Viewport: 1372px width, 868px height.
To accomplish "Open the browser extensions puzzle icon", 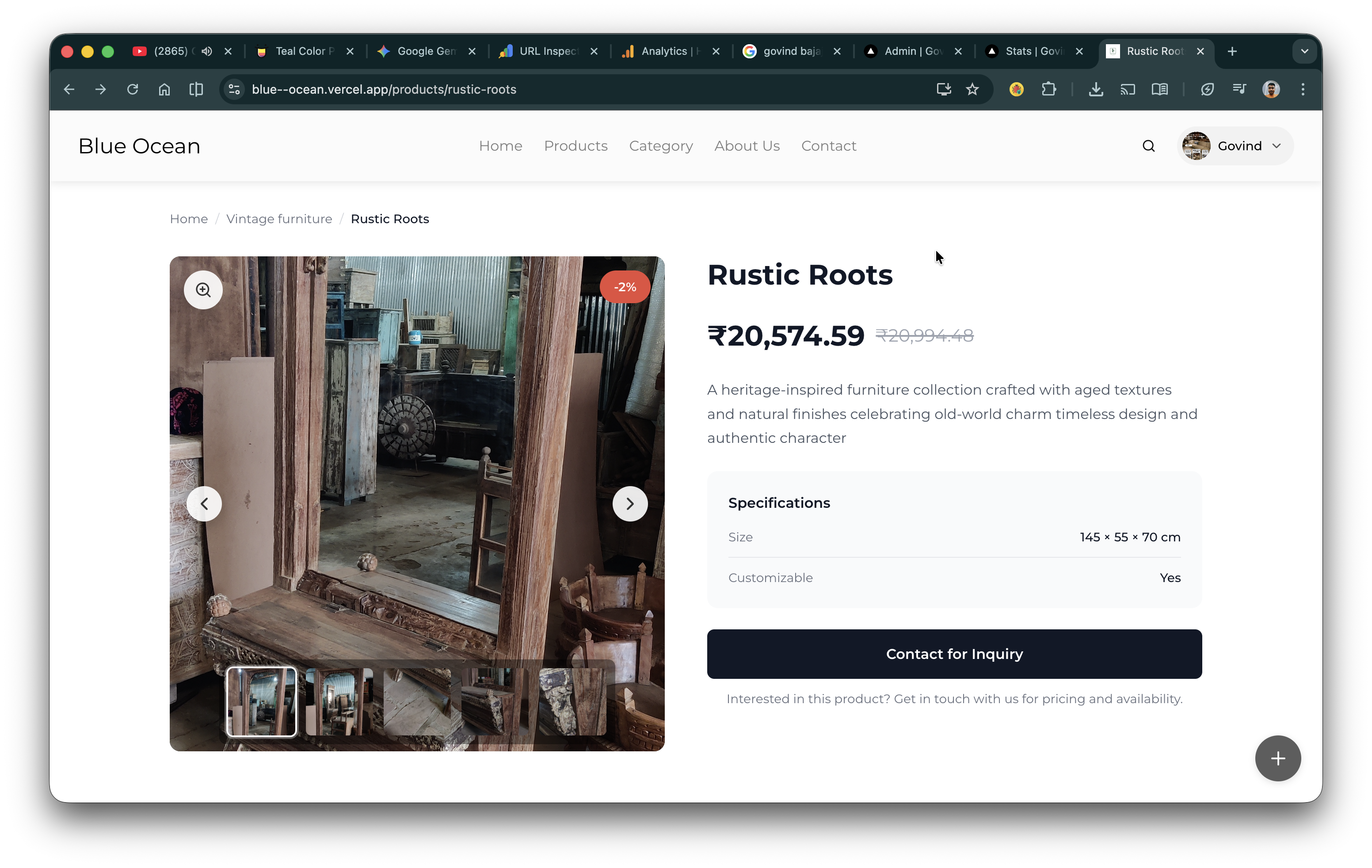I will pos(1048,89).
